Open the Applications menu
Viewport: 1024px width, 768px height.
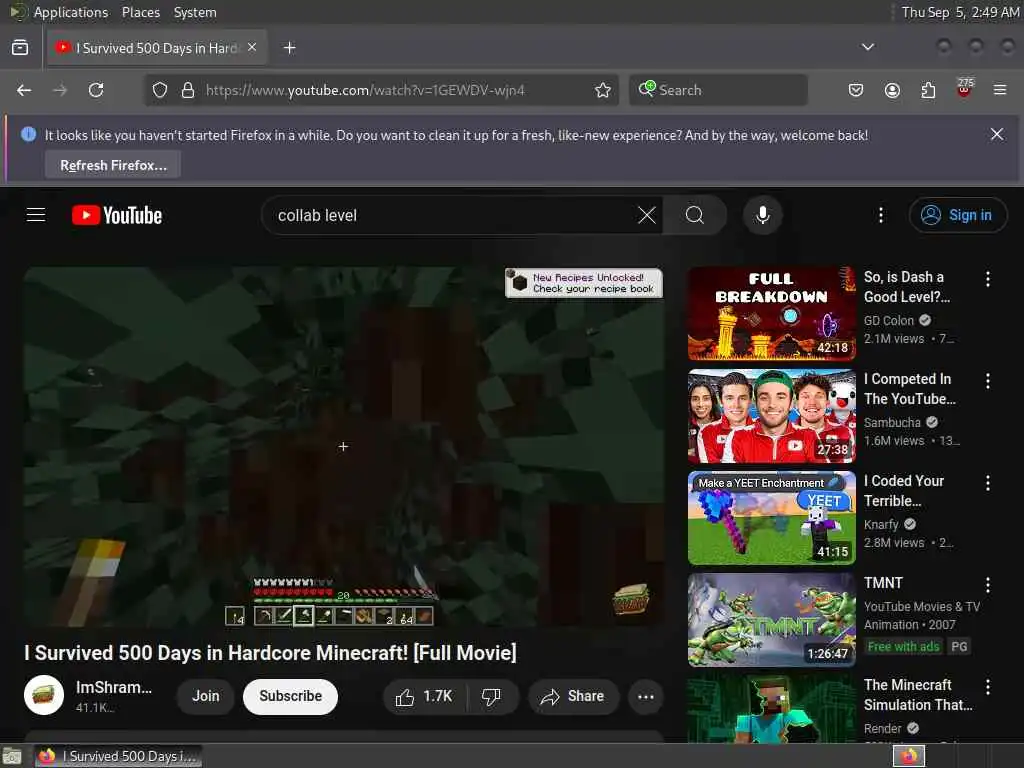[71, 12]
